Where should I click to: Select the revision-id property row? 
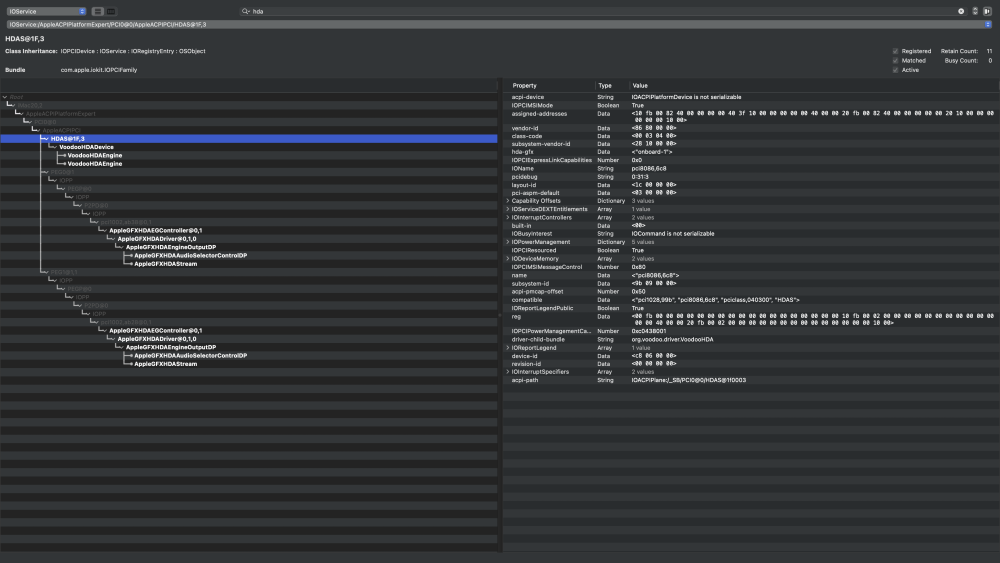point(752,364)
